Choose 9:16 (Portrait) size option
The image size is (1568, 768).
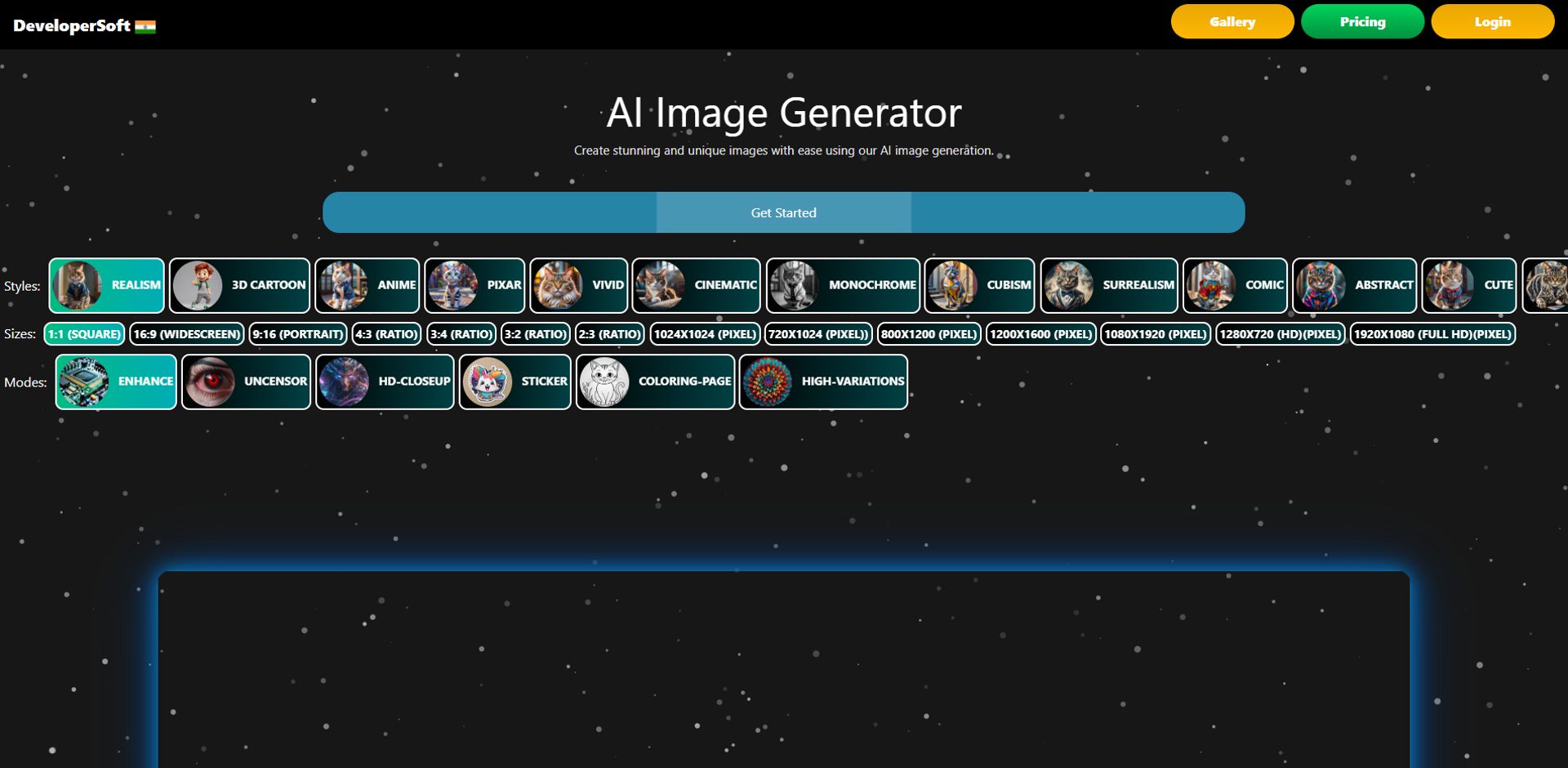(x=298, y=334)
